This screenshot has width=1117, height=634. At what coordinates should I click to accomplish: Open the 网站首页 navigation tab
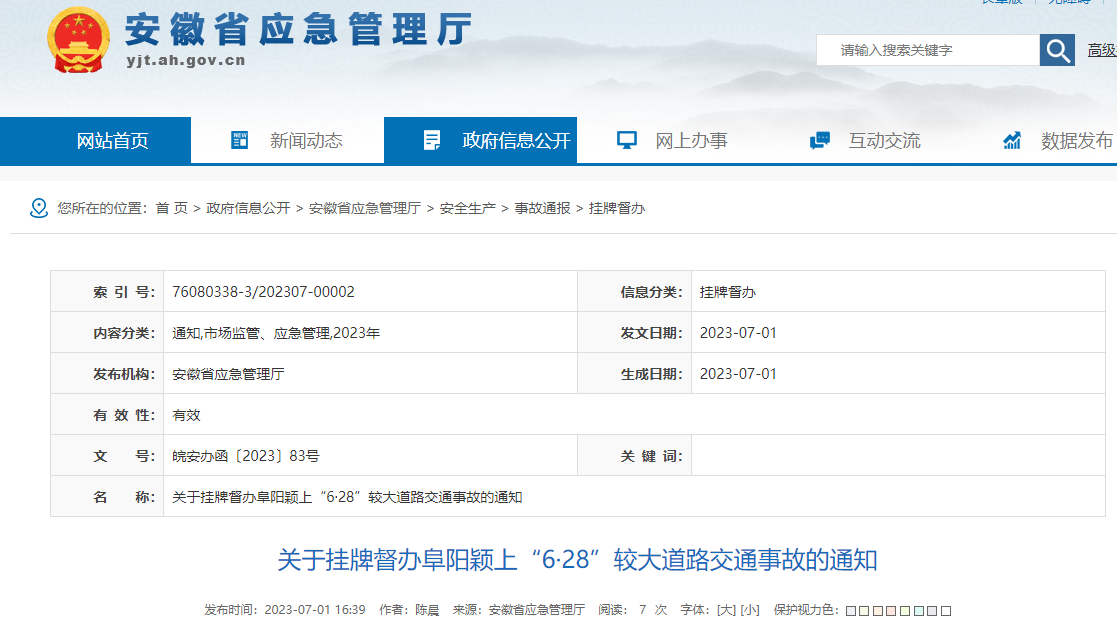tap(112, 141)
